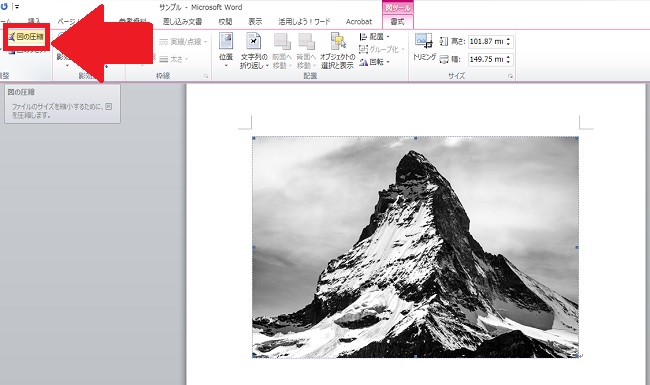Click the redo/repeat icon in Quick Access Toolbar

[x=5, y=7]
